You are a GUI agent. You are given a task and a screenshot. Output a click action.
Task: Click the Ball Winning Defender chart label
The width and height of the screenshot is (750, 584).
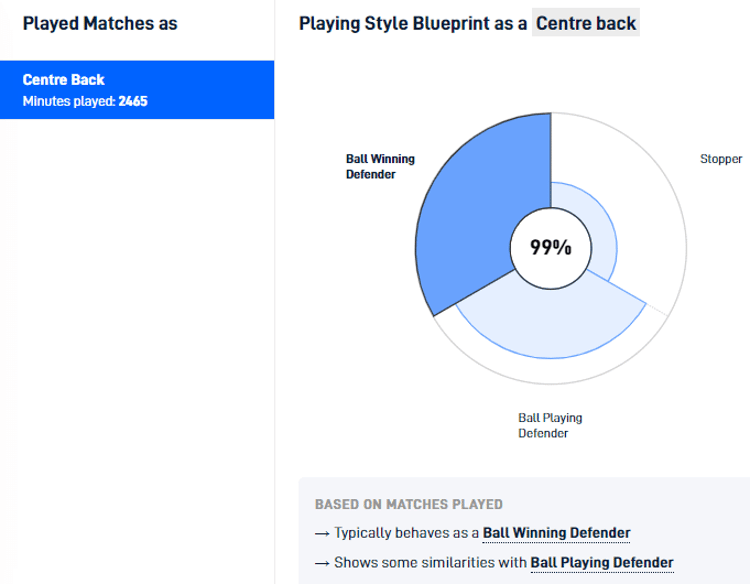[379, 166]
